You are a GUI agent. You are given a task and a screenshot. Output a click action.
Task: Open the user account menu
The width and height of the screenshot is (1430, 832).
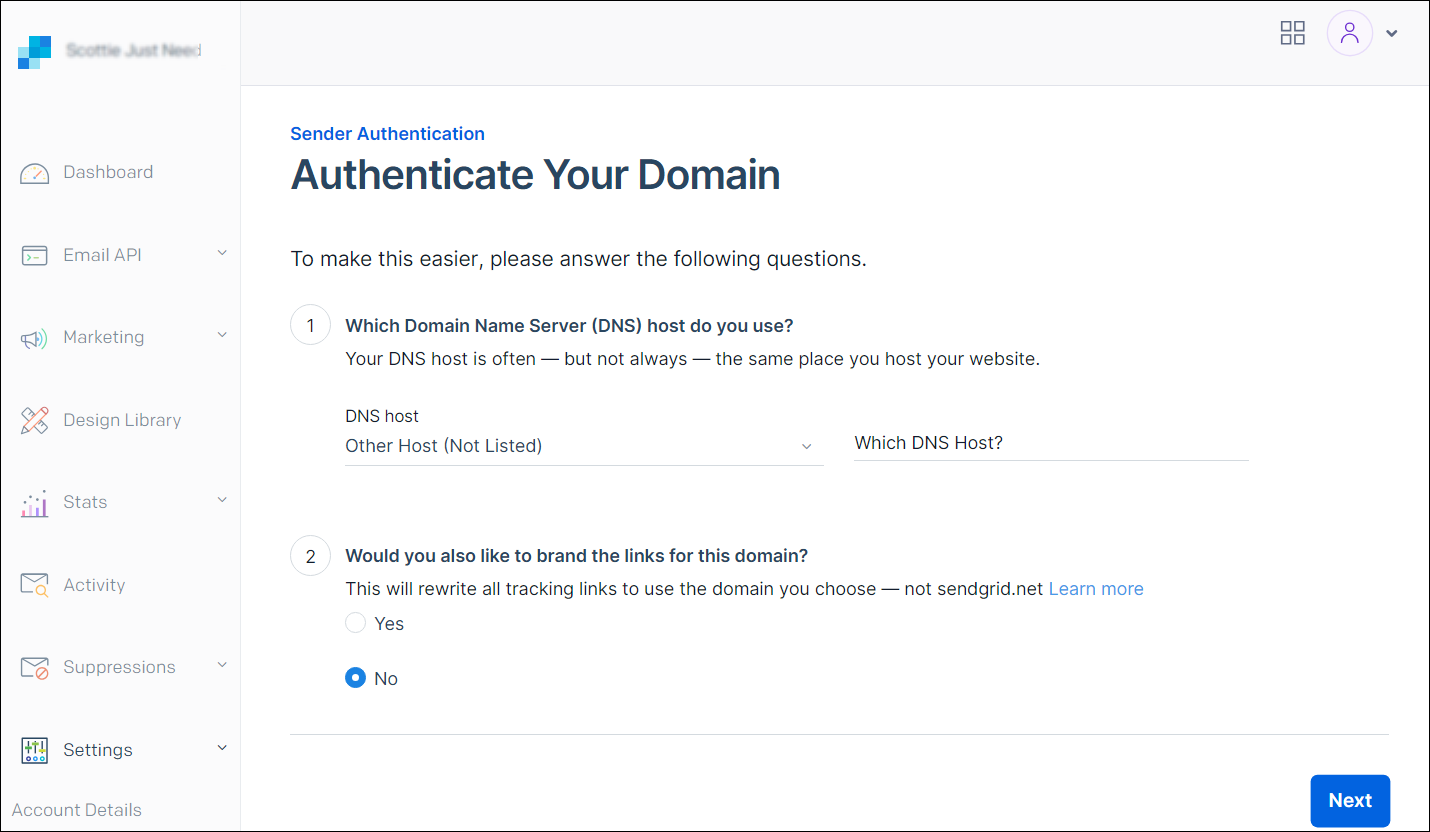pos(1361,33)
